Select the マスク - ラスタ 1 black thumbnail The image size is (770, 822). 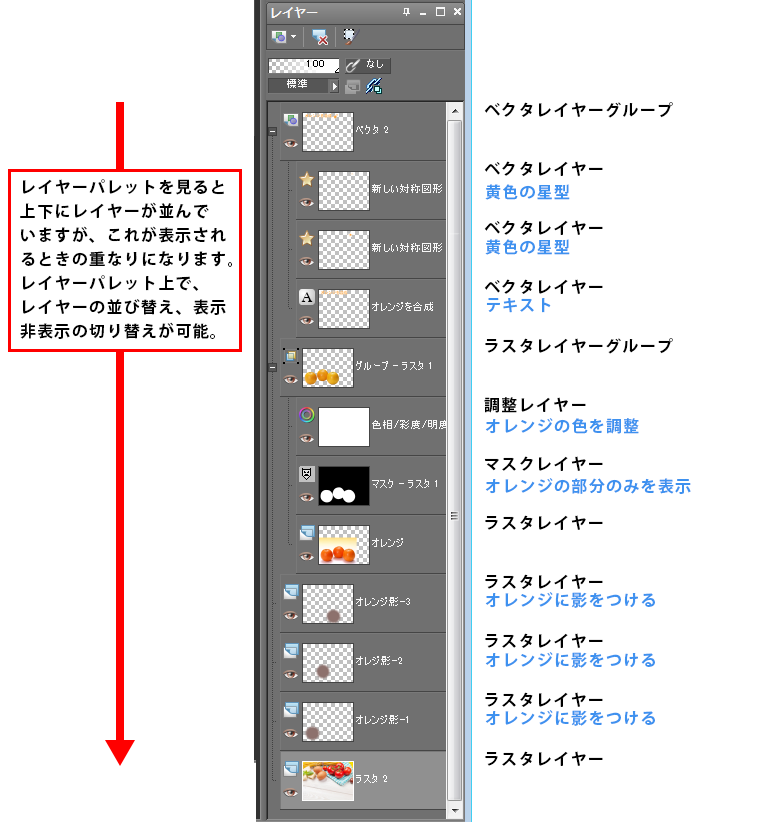(344, 486)
